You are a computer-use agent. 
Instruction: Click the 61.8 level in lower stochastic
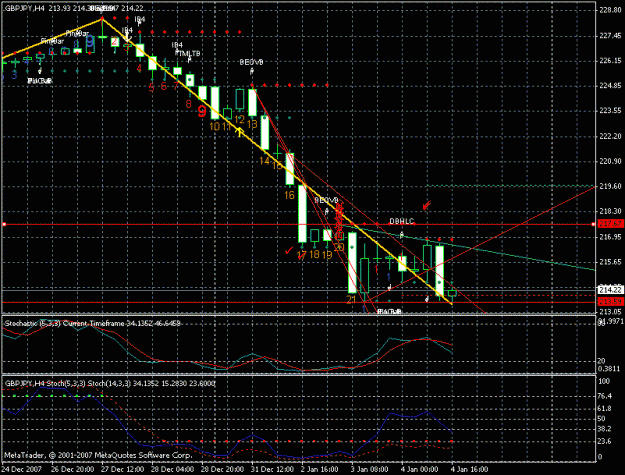click(605, 408)
